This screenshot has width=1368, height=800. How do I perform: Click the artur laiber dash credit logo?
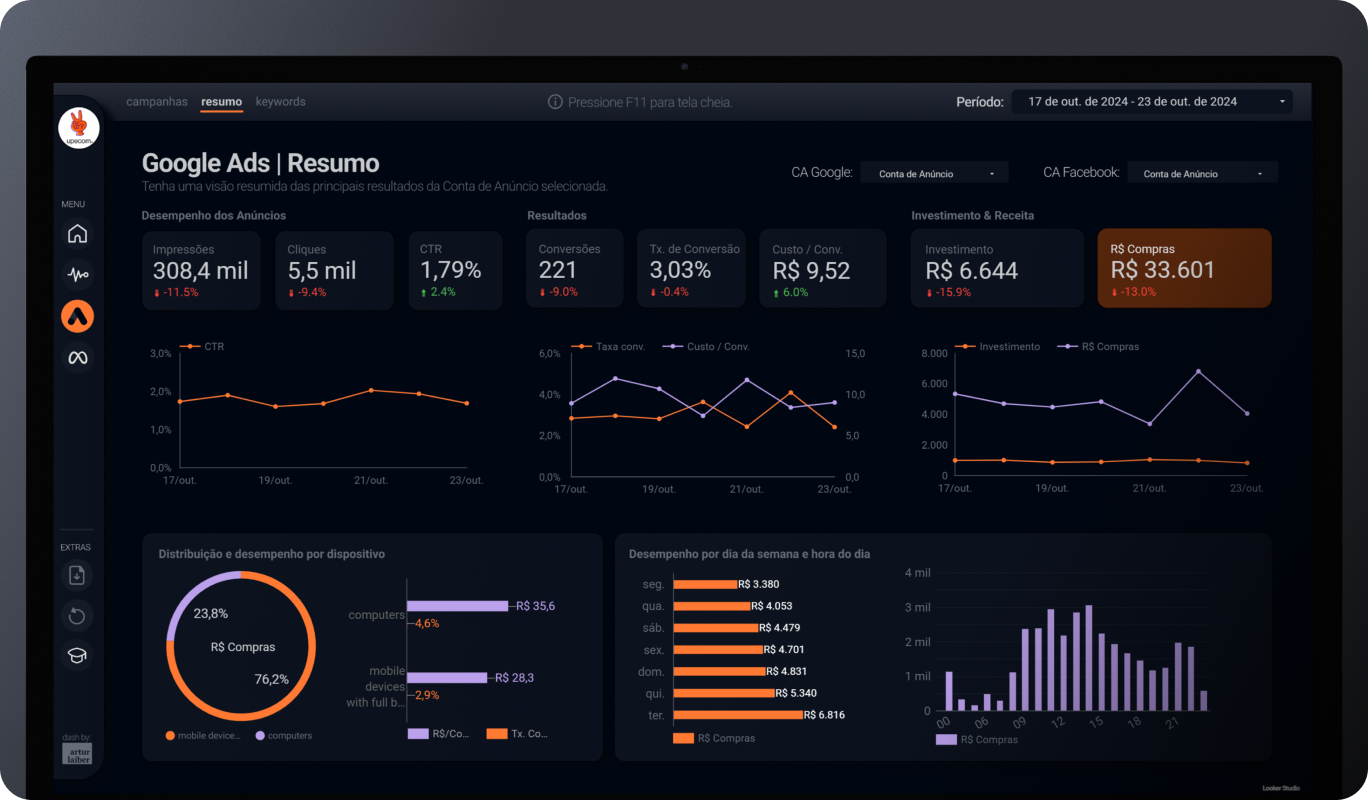click(77, 753)
